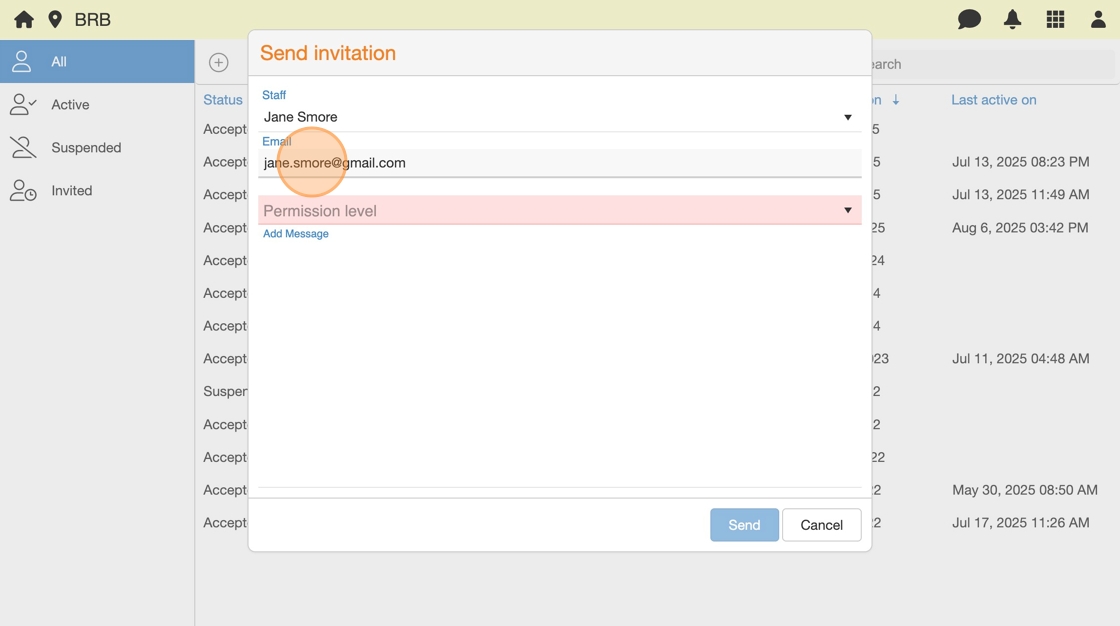Open the user profile icon
The width and height of the screenshot is (1120, 626).
click(1098, 19)
